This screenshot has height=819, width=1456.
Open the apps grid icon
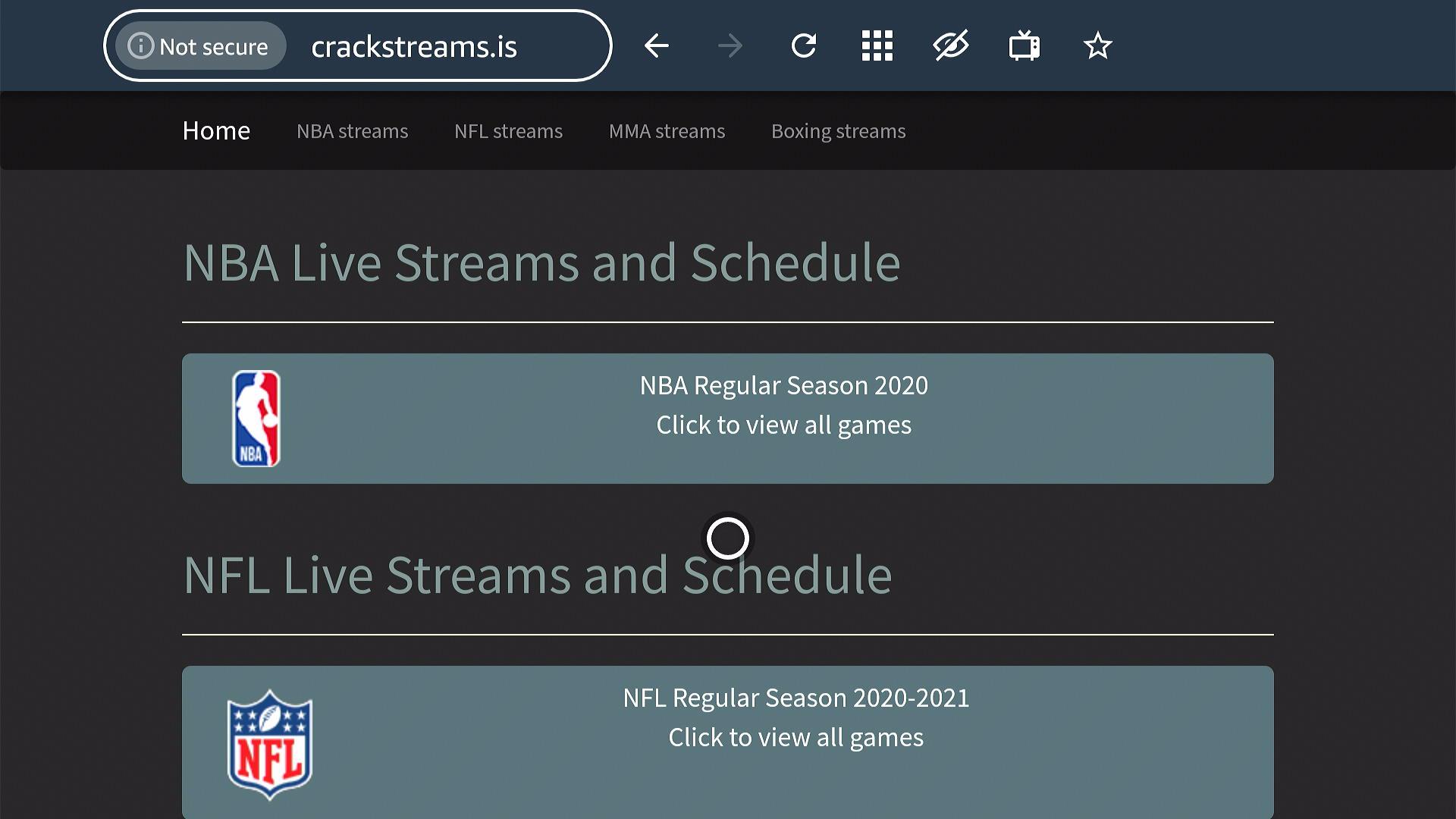[877, 46]
